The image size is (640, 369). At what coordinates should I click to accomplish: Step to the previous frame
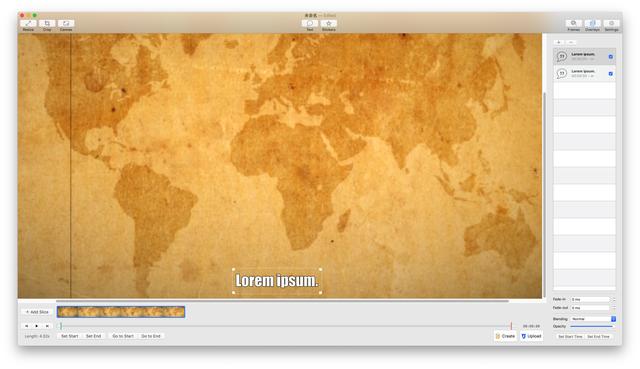(27, 326)
